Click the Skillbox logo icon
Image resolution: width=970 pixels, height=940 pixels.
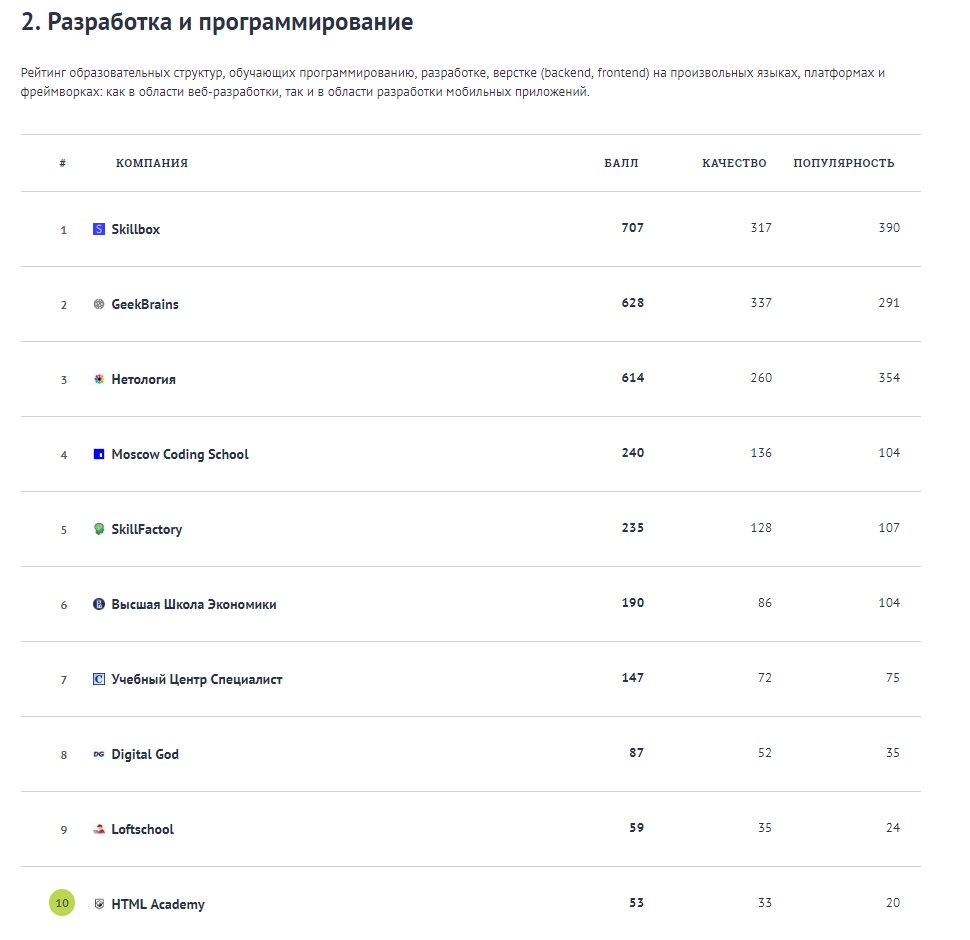pyautogui.click(x=99, y=229)
